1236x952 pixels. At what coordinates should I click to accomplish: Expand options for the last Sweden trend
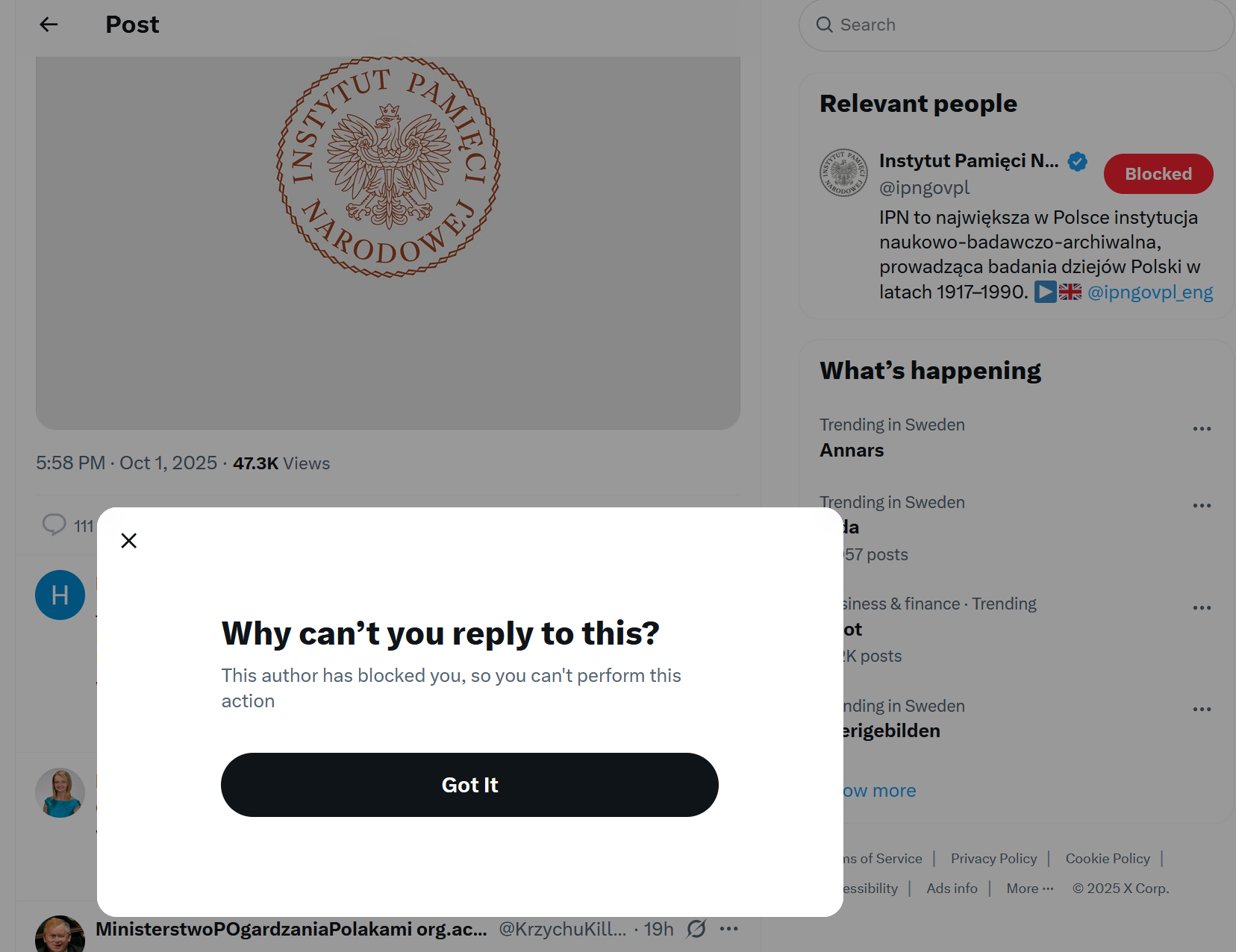coord(1202,710)
